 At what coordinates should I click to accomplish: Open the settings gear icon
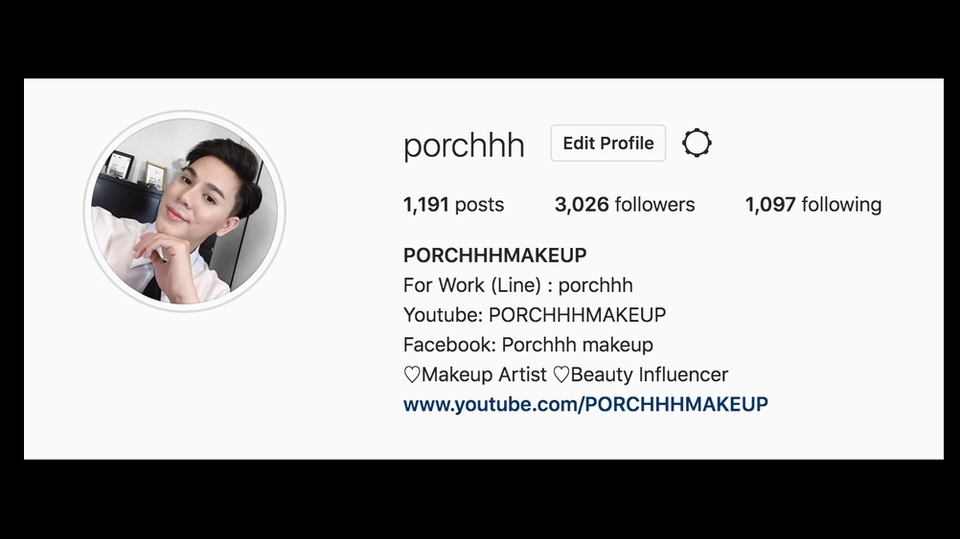click(697, 143)
